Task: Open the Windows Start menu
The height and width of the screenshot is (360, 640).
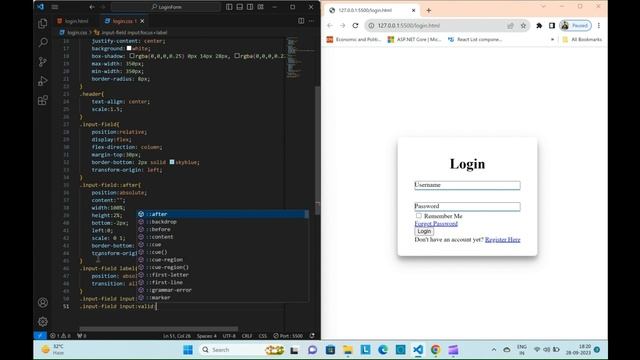Action: coord(188,350)
